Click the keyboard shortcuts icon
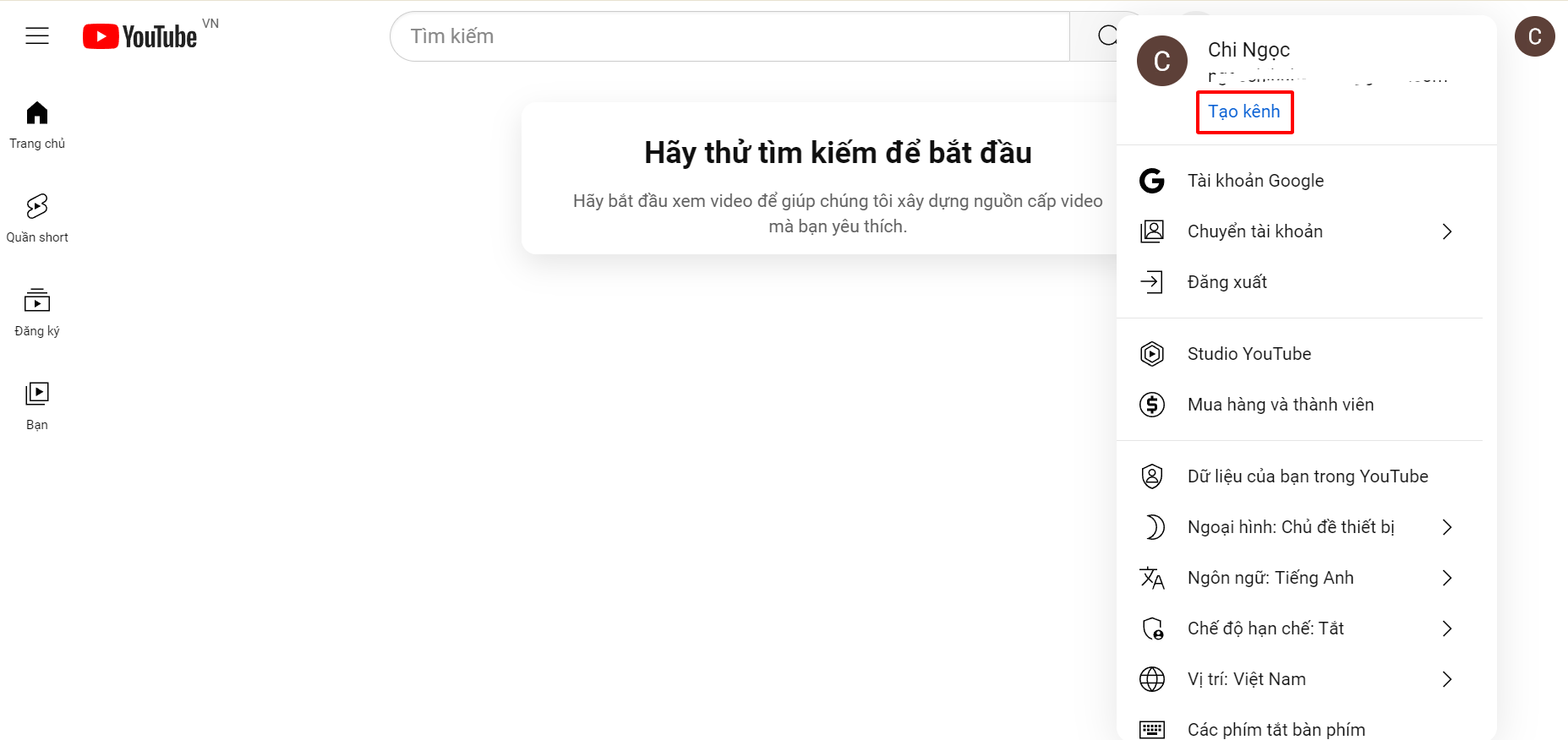 (1152, 730)
